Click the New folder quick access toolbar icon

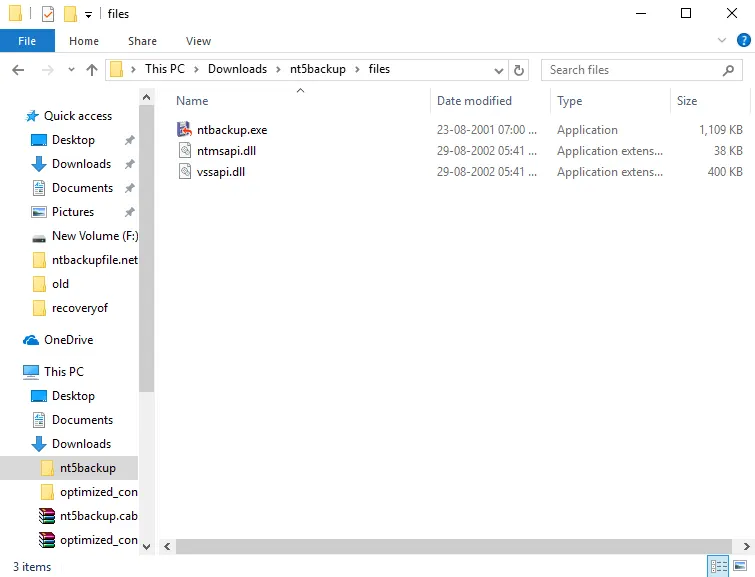tap(70, 14)
